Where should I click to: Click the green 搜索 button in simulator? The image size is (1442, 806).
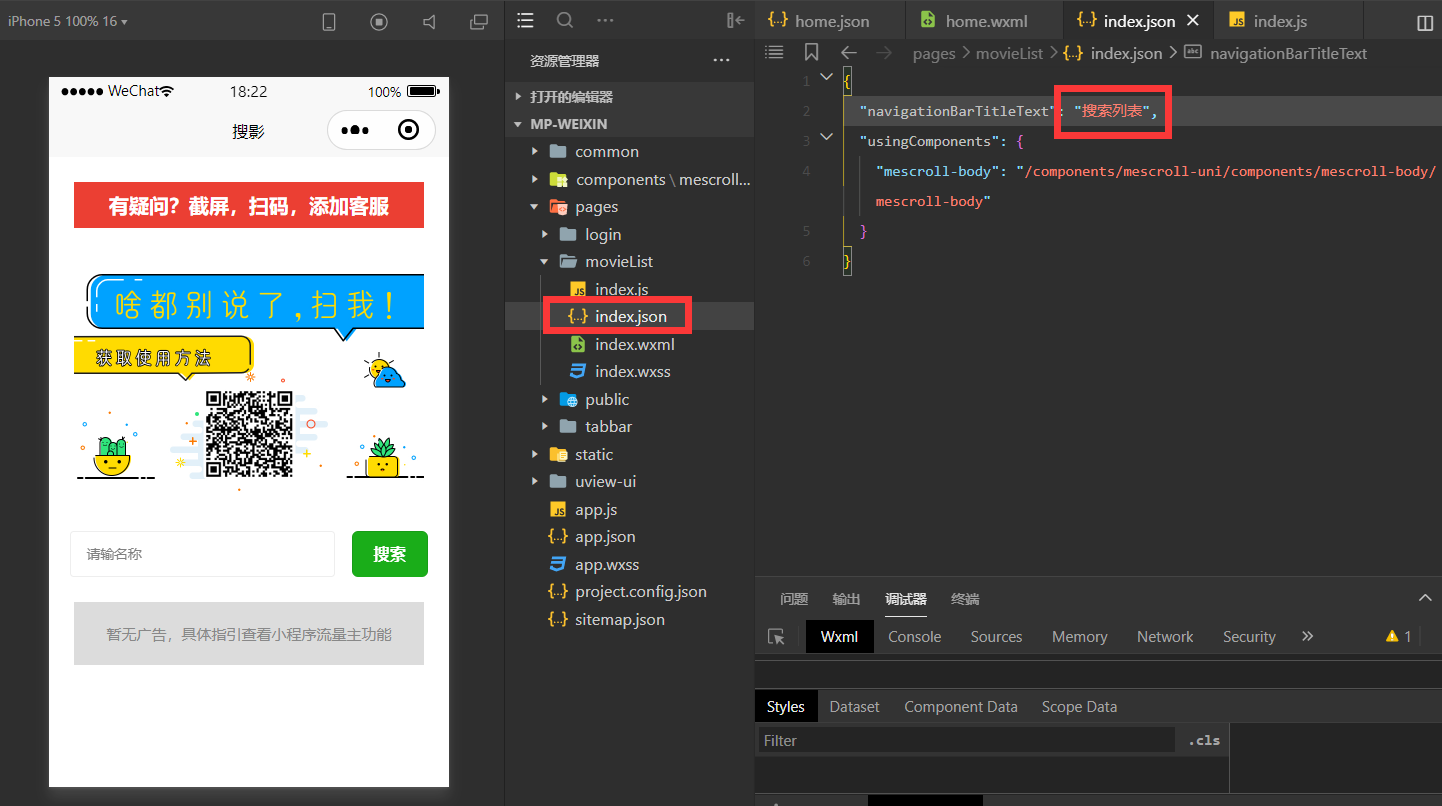pos(390,554)
